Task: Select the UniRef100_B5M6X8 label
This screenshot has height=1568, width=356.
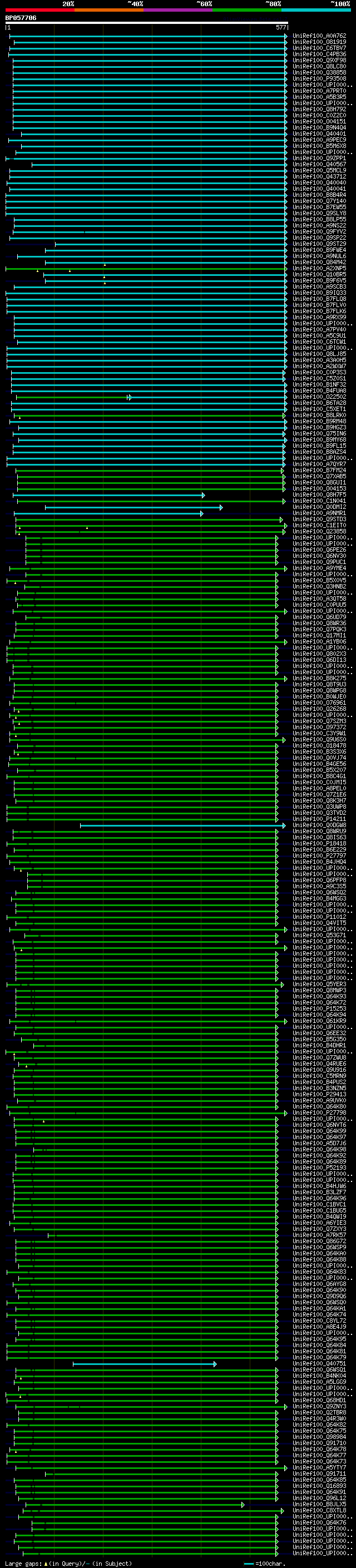Action: pyautogui.click(x=319, y=146)
